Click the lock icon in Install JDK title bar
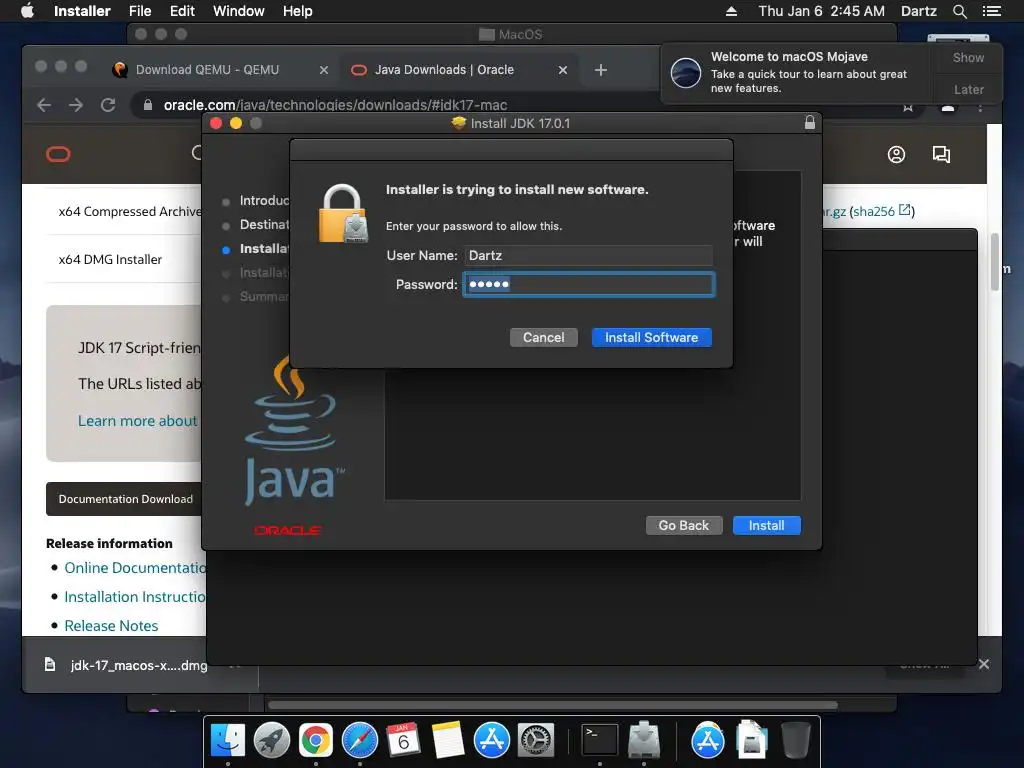Screen dimensions: 1024x768 click(x=810, y=123)
